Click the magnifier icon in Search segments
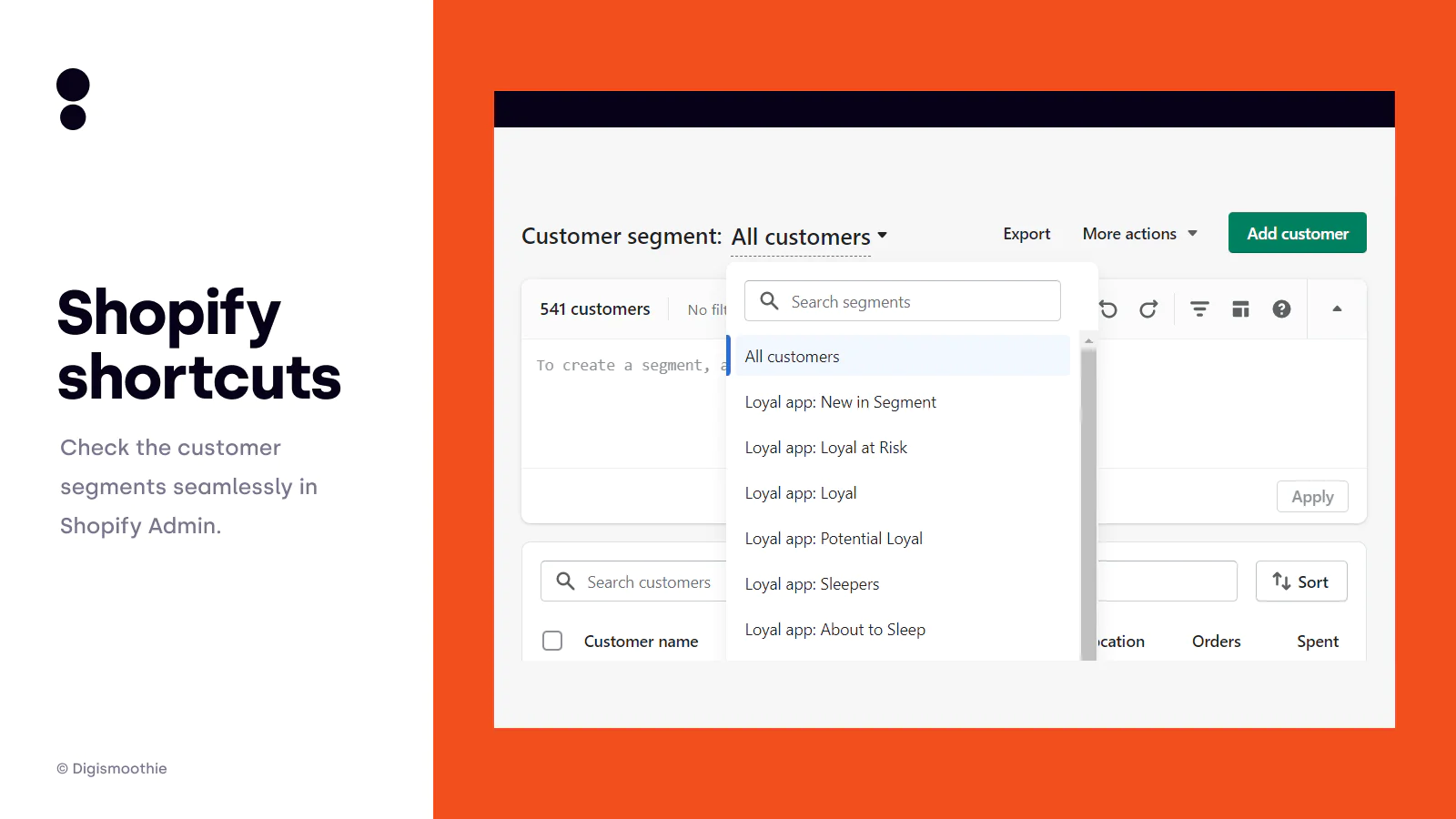Screen dimensions: 1456x819 [x=769, y=301]
